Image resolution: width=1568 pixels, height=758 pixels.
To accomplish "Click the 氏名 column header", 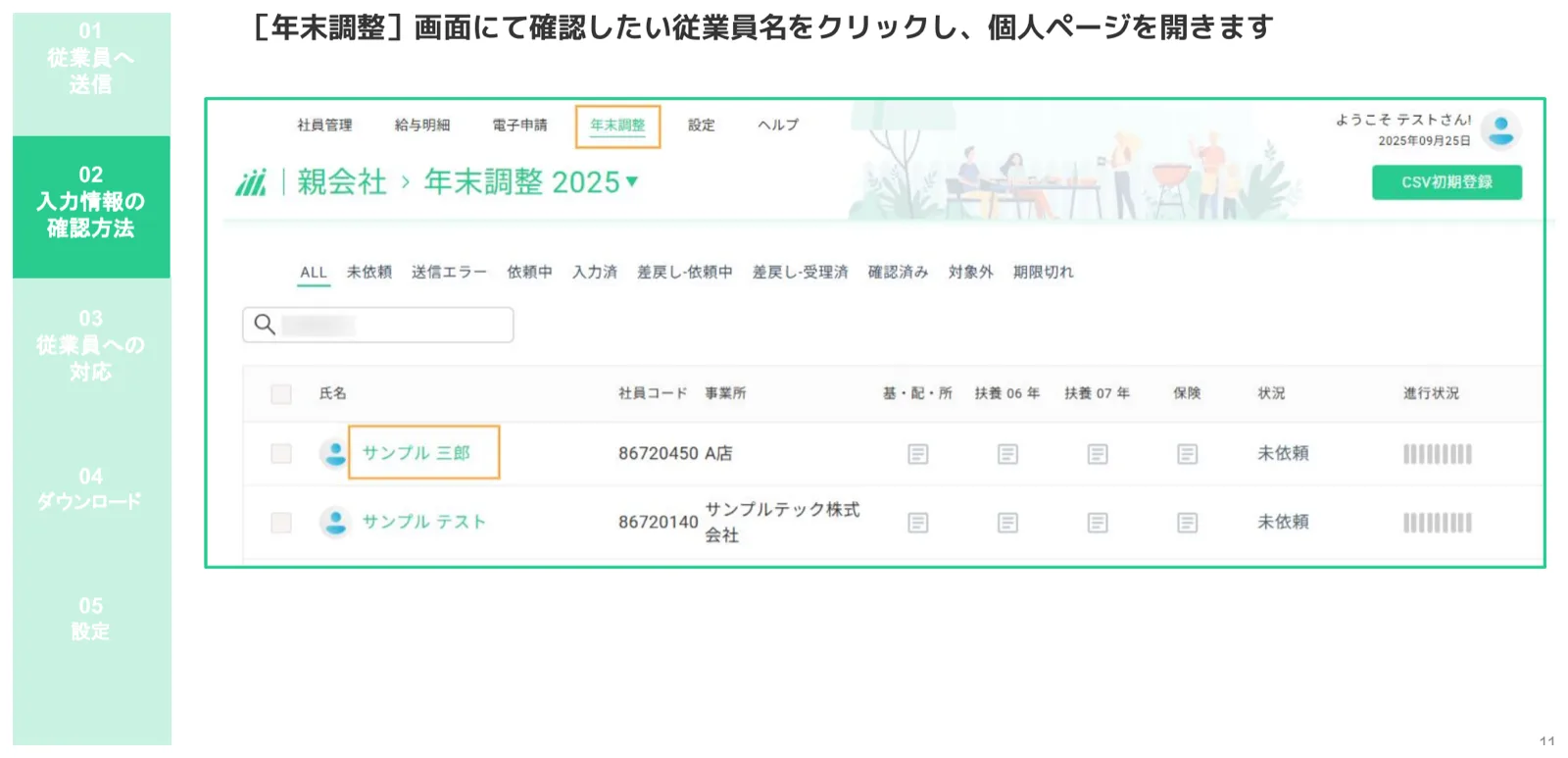I will click(x=333, y=393).
